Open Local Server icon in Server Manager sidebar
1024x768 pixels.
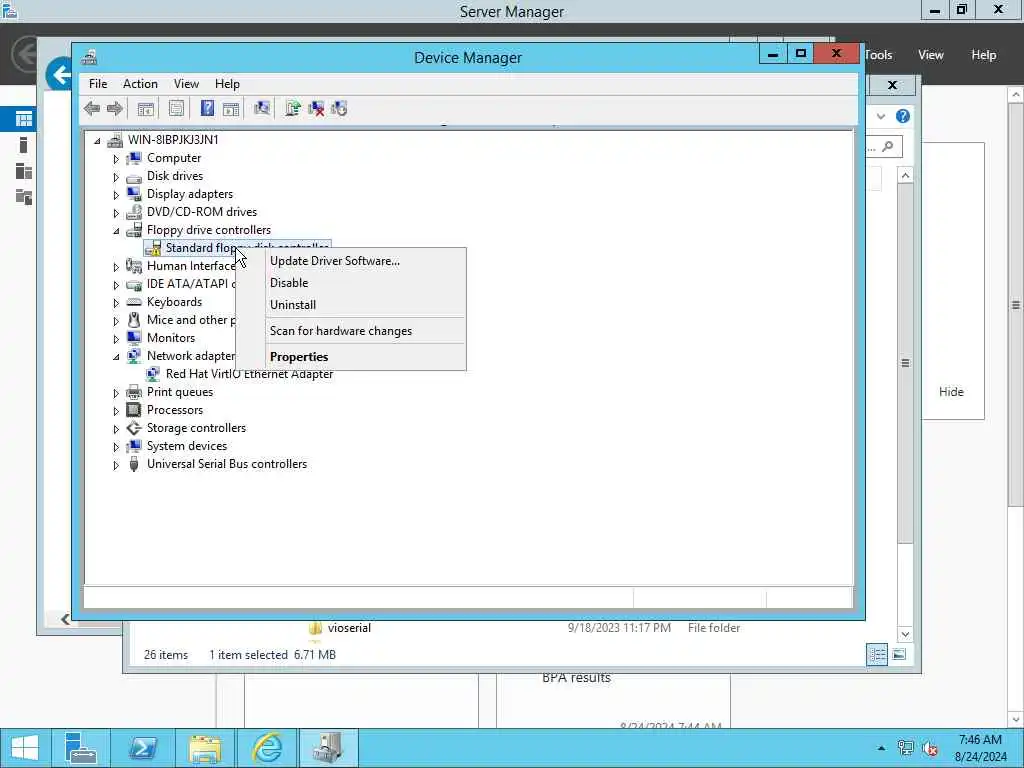(x=24, y=145)
